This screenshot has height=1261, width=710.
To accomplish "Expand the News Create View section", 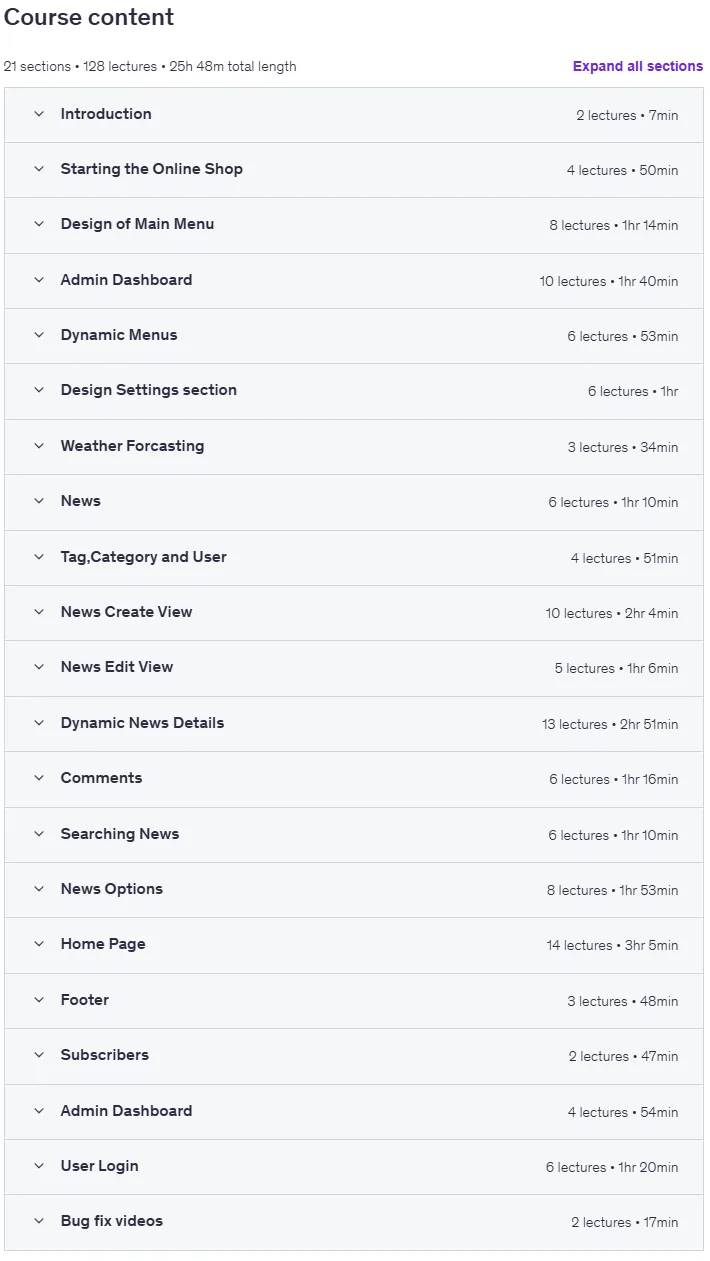I will [354, 613].
